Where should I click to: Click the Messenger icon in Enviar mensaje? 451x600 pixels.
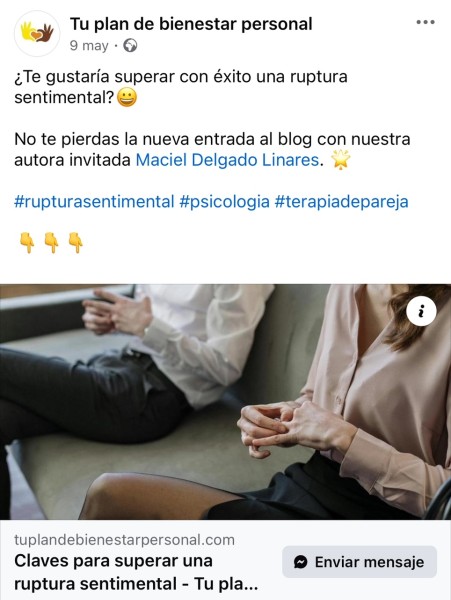pyautogui.click(x=301, y=562)
